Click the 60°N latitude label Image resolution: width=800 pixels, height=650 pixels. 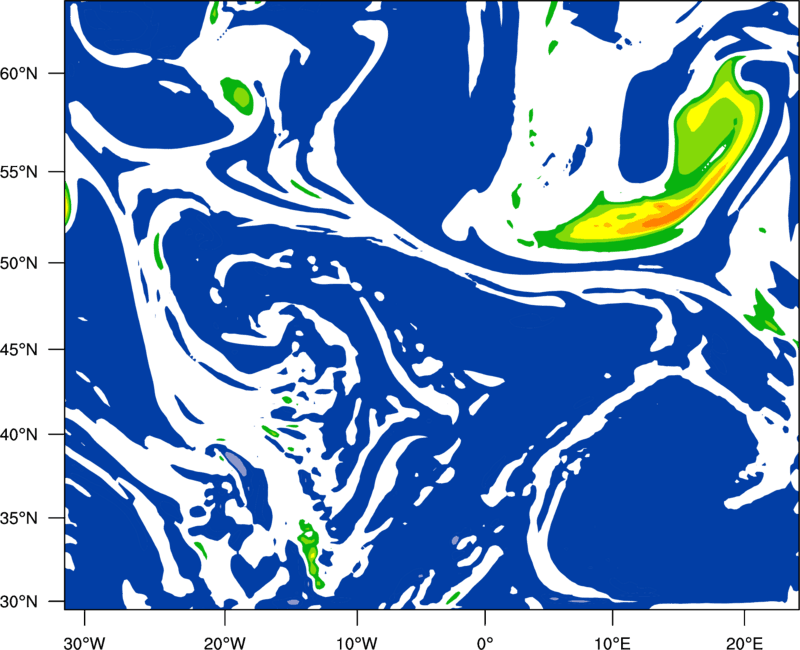pos(19,73)
